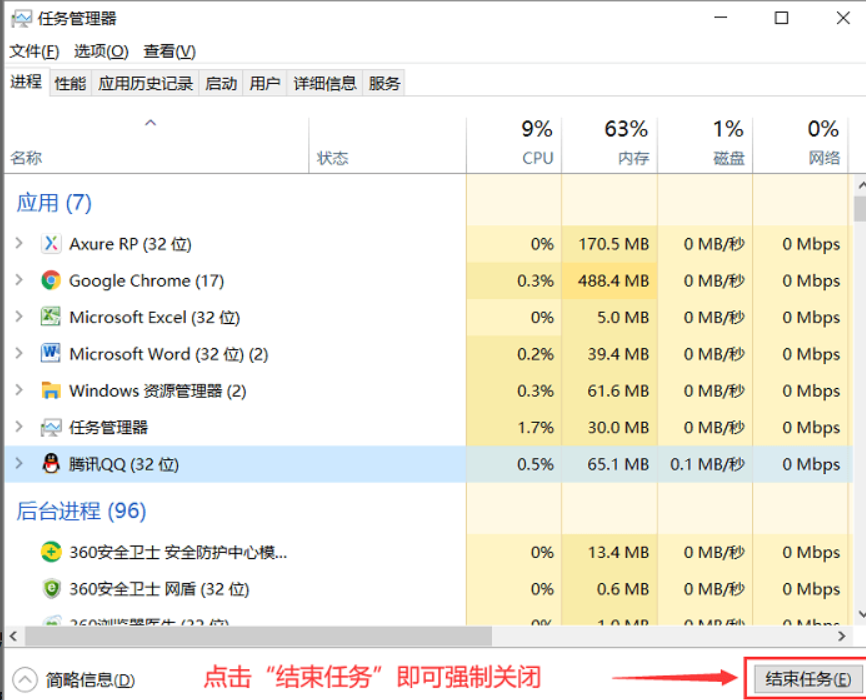The width and height of the screenshot is (866, 700).
Task: Sort processes by 内存 column
Action: pyautogui.click(x=610, y=143)
